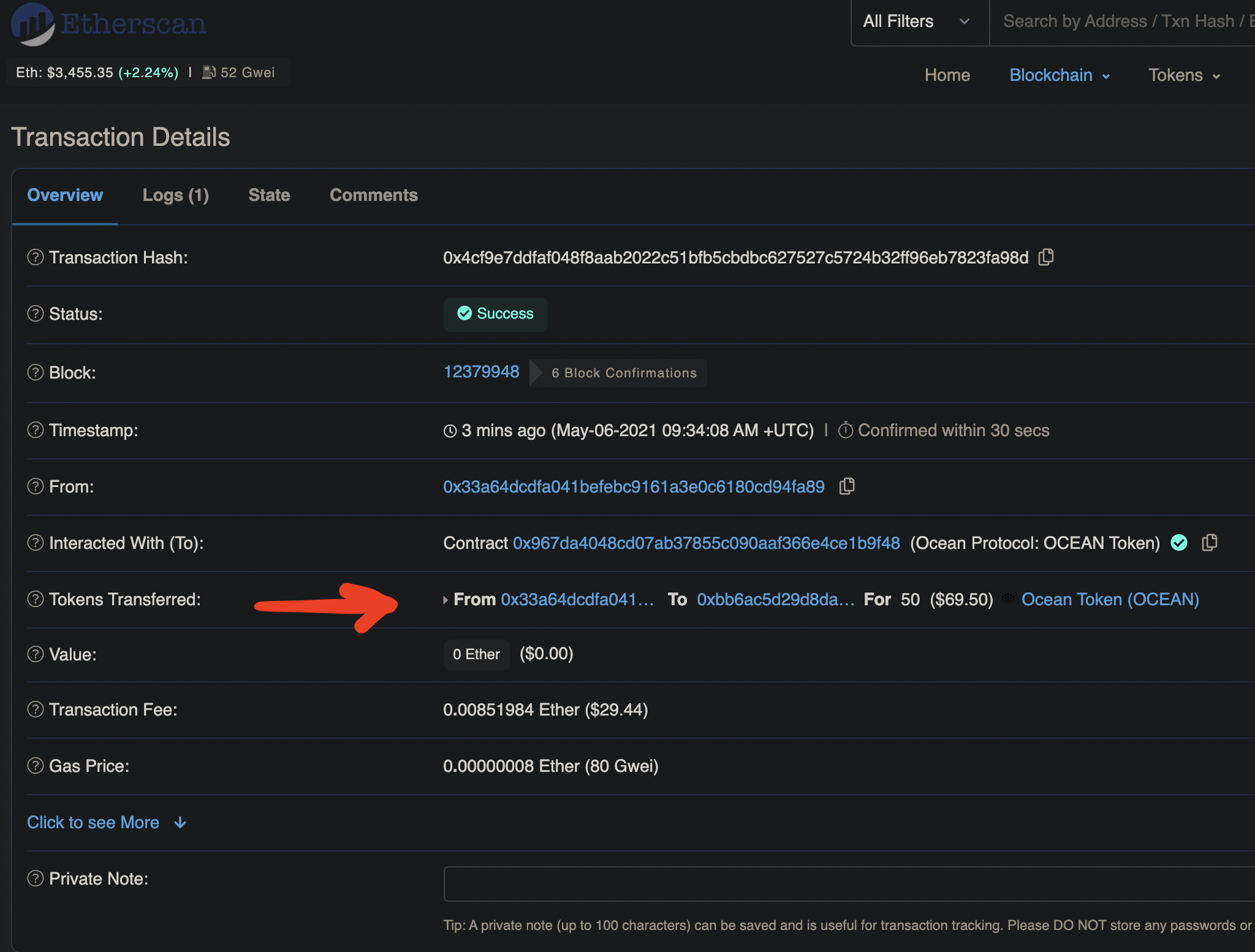Click the gas pump icon near 52 Gwei
Image resolution: width=1255 pixels, height=952 pixels.
tap(209, 72)
